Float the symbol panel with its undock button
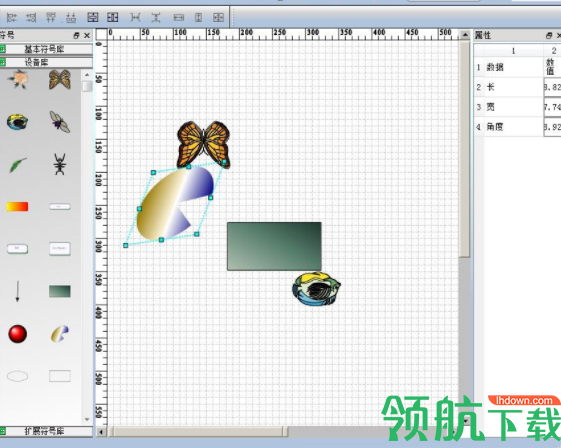This screenshot has height=448, width=561. 76,35
